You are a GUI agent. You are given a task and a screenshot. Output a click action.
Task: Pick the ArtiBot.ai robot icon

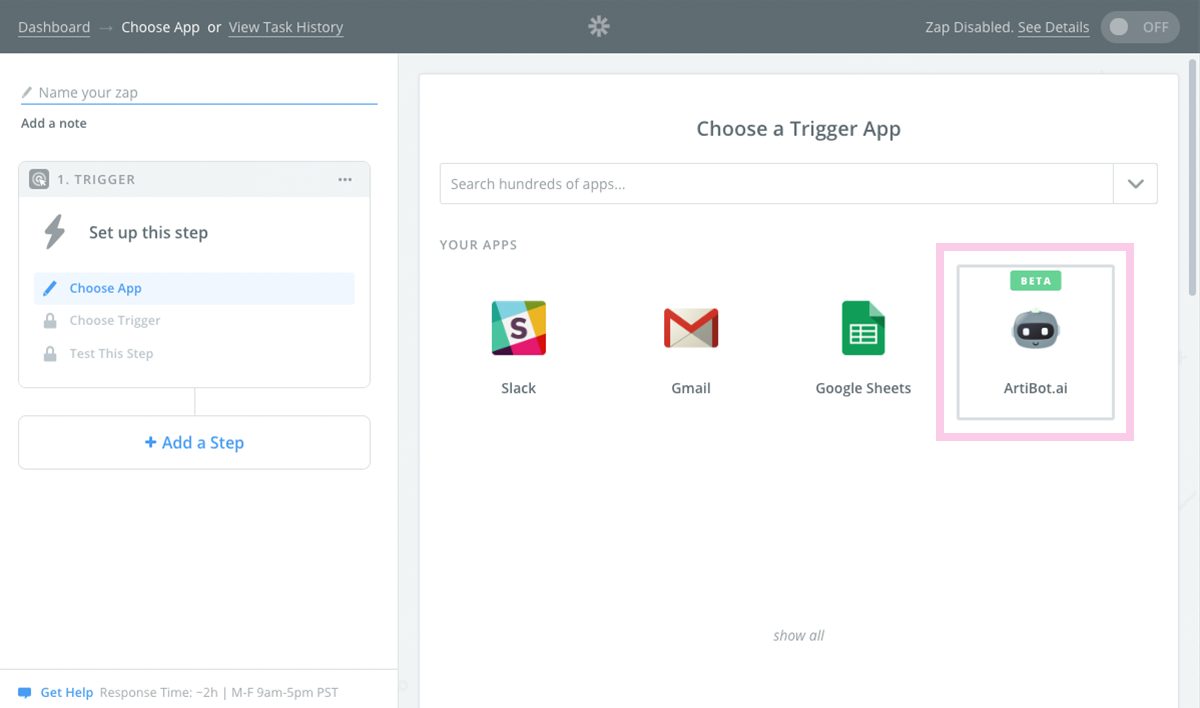click(1035, 329)
